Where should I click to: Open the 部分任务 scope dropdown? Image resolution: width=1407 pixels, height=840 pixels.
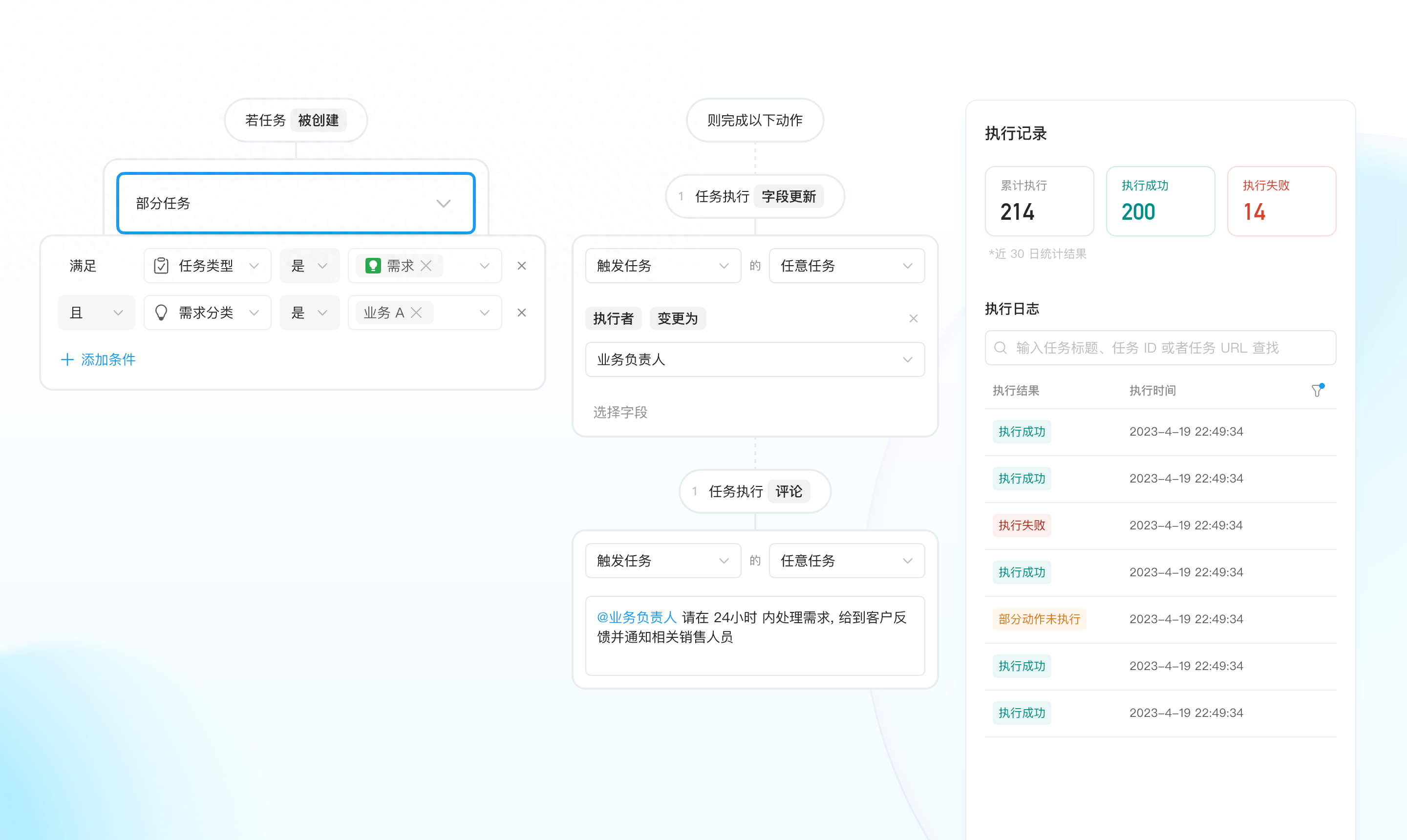(296, 203)
